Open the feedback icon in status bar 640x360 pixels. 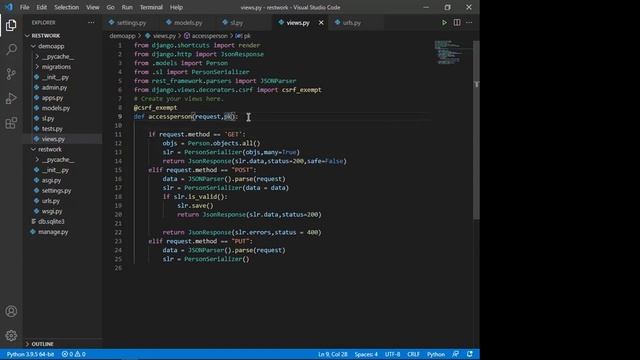(456, 354)
